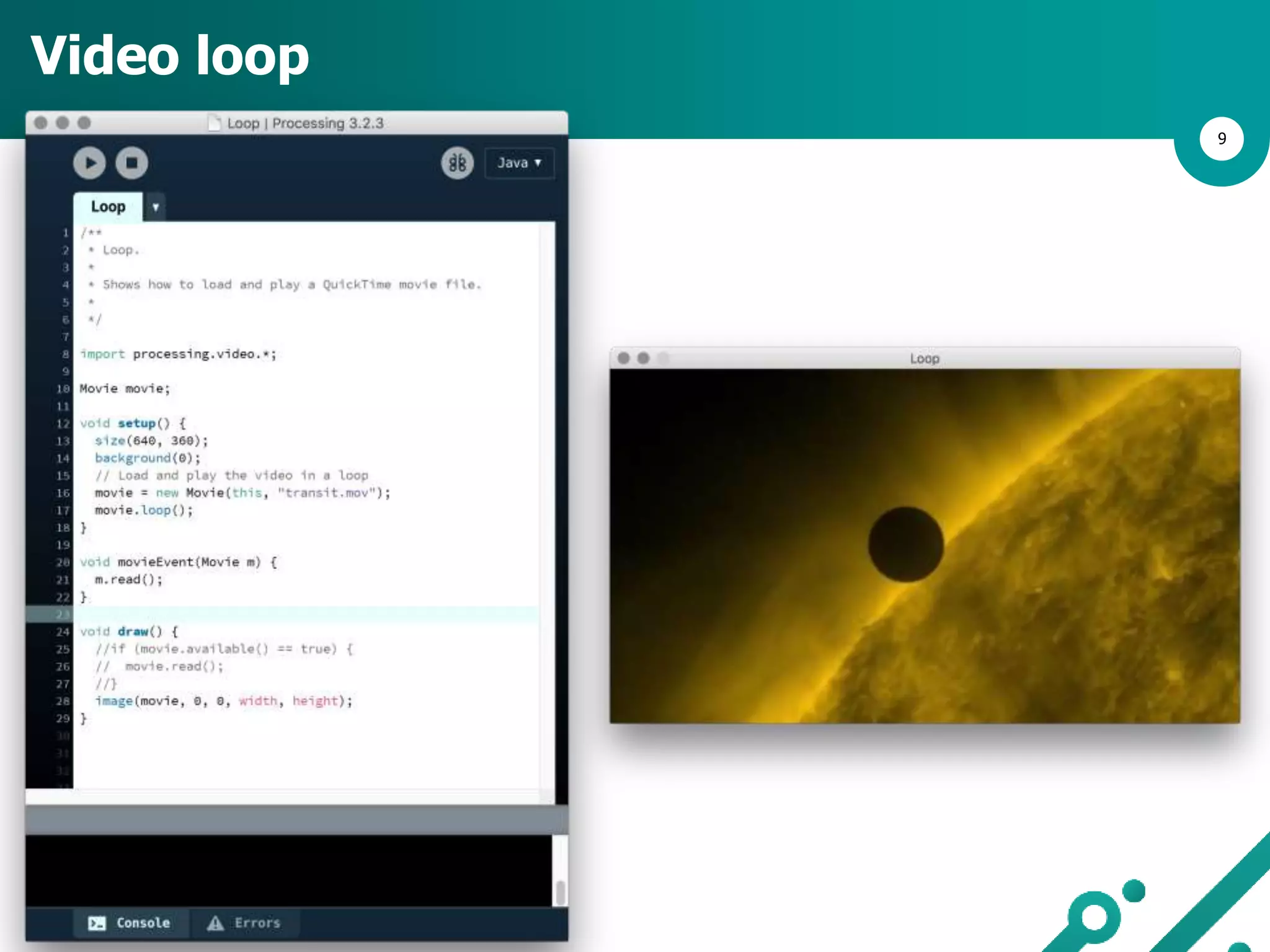The width and height of the screenshot is (1270, 952).
Task: Zoom the Processing editor window
Action: pos(84,123)
